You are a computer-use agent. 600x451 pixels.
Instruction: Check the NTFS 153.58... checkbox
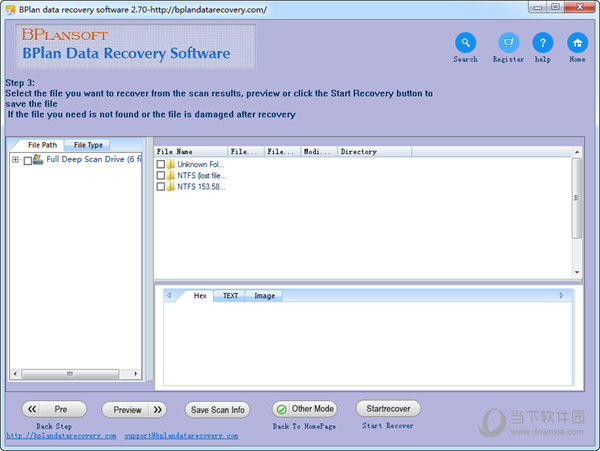[161, 187]
